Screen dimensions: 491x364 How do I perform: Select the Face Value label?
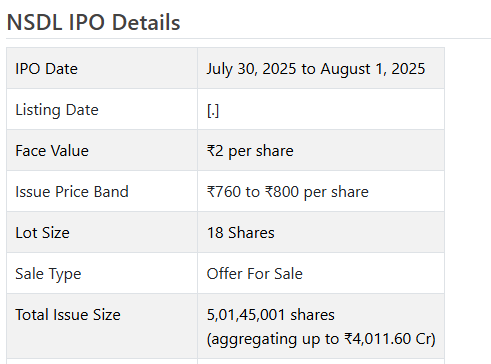52,151
